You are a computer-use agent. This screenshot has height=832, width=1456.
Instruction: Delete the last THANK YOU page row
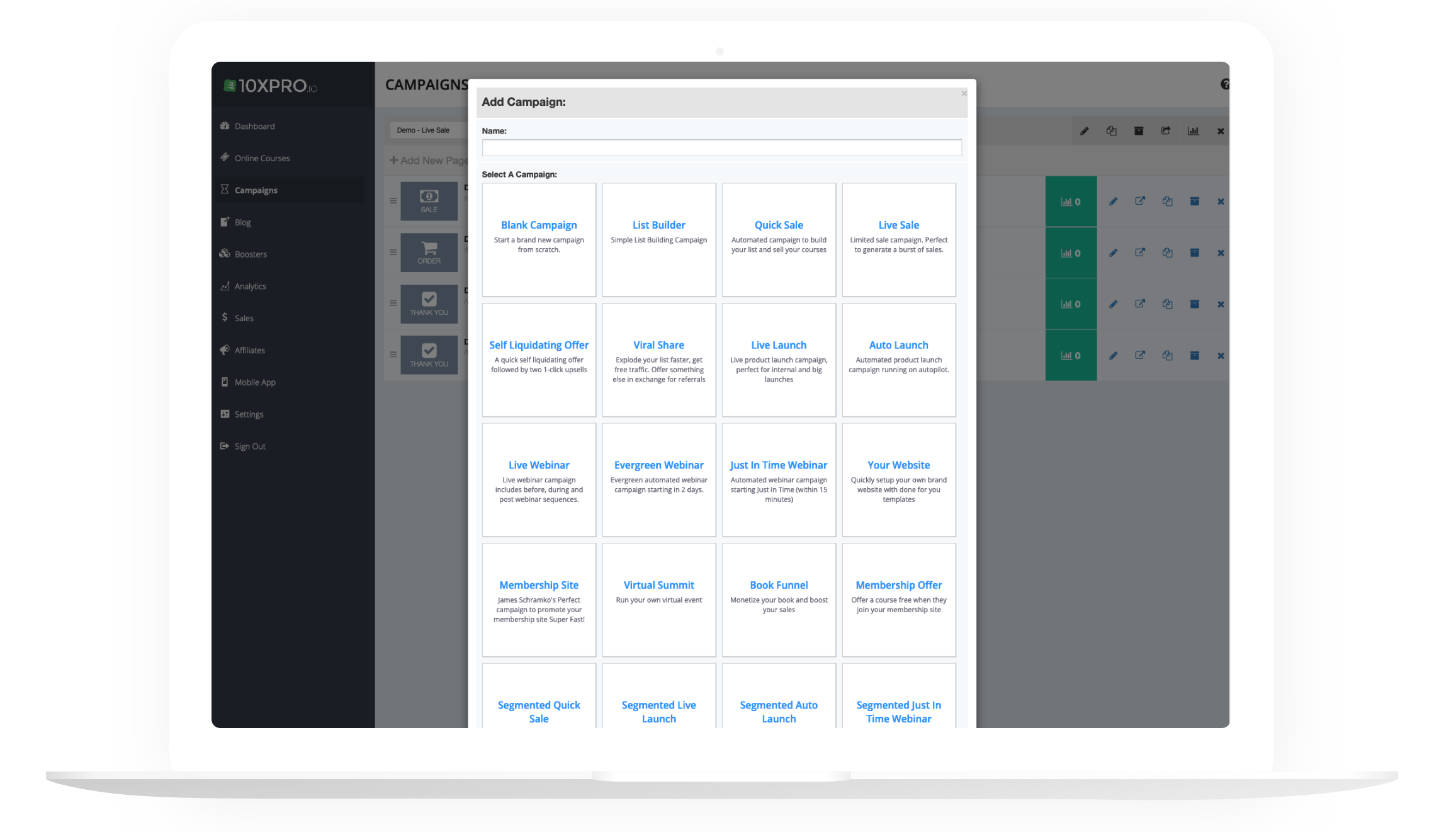click(x=1221, y=356)
